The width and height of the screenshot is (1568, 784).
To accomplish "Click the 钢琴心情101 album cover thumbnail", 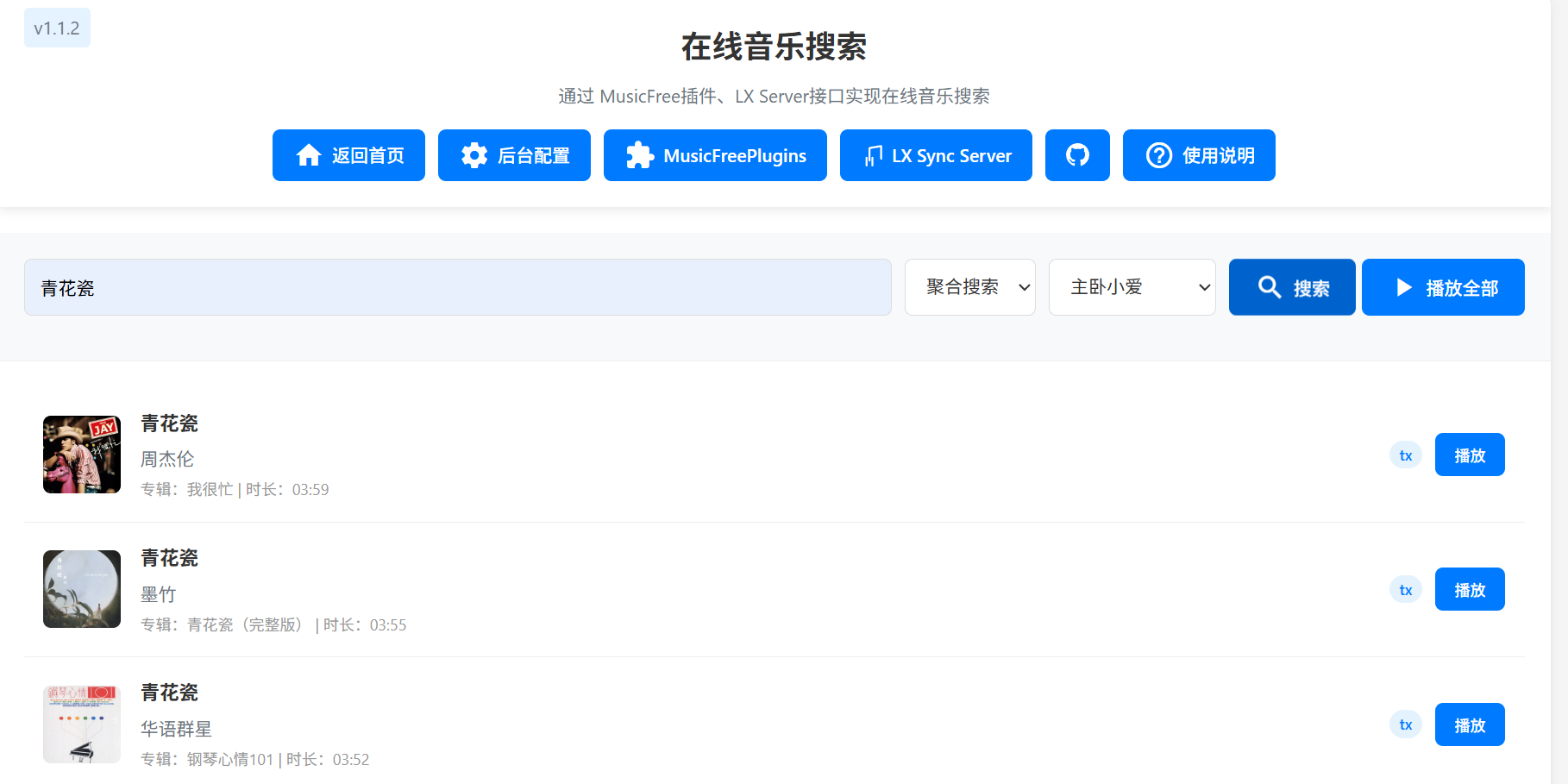I will [82, 724].
